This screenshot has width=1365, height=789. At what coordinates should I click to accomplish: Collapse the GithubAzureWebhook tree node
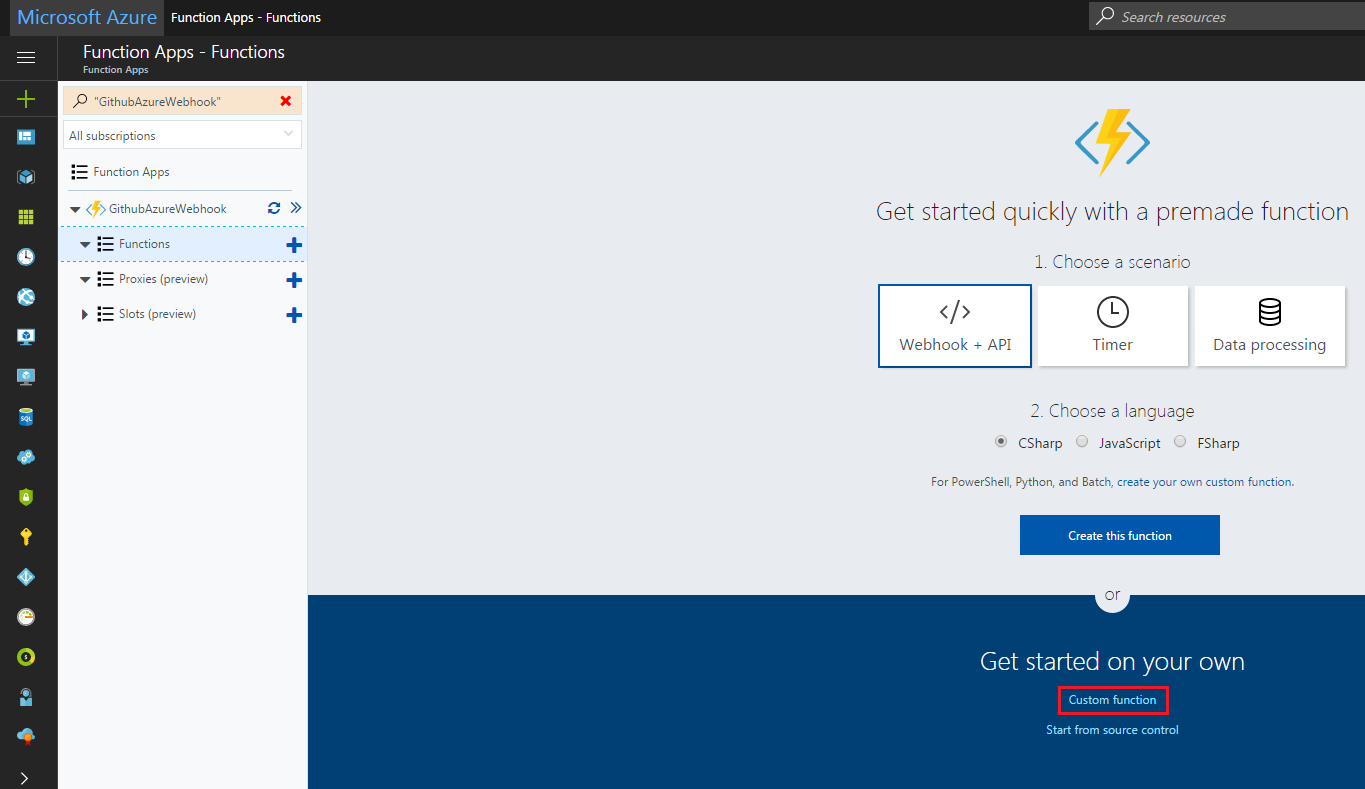coord(75,210)
